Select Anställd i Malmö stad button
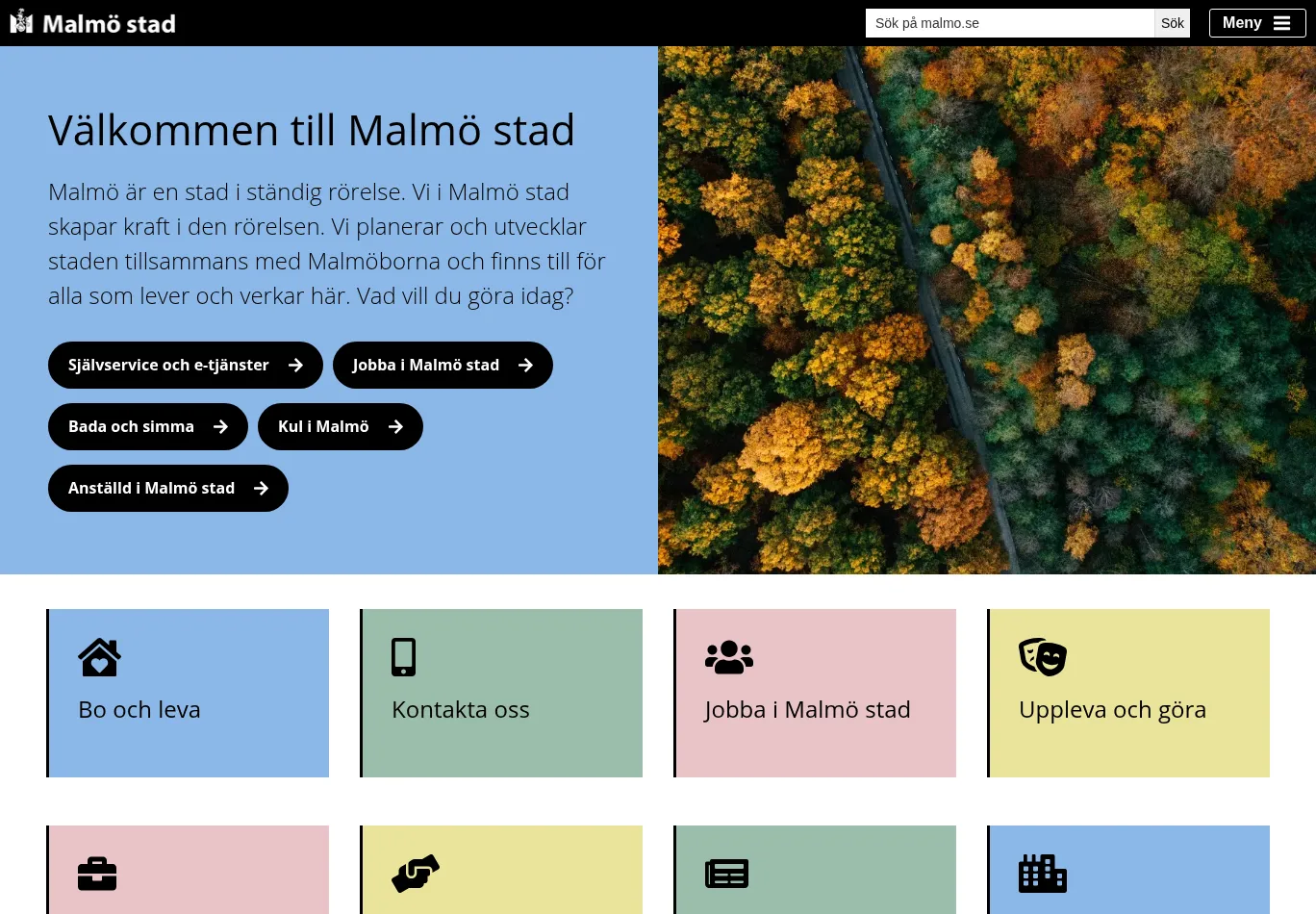The height and width of the screenshot is (914, 1316). [x=167, y=489]
